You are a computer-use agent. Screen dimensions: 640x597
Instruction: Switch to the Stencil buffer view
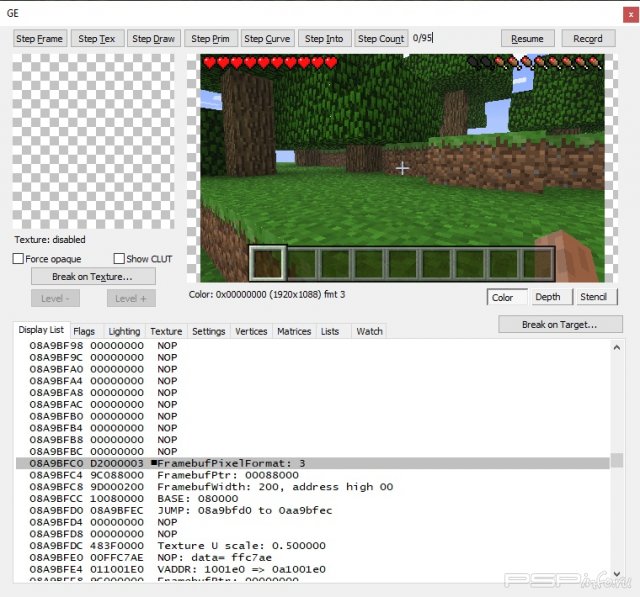pyautogui.click(x=593, y=297)
